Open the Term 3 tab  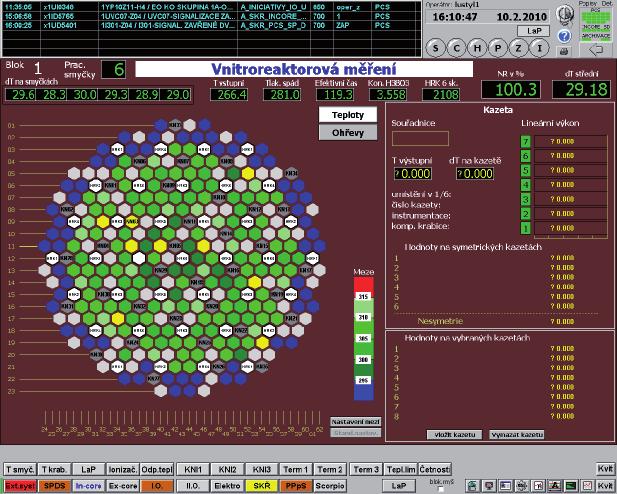point(366,469)
